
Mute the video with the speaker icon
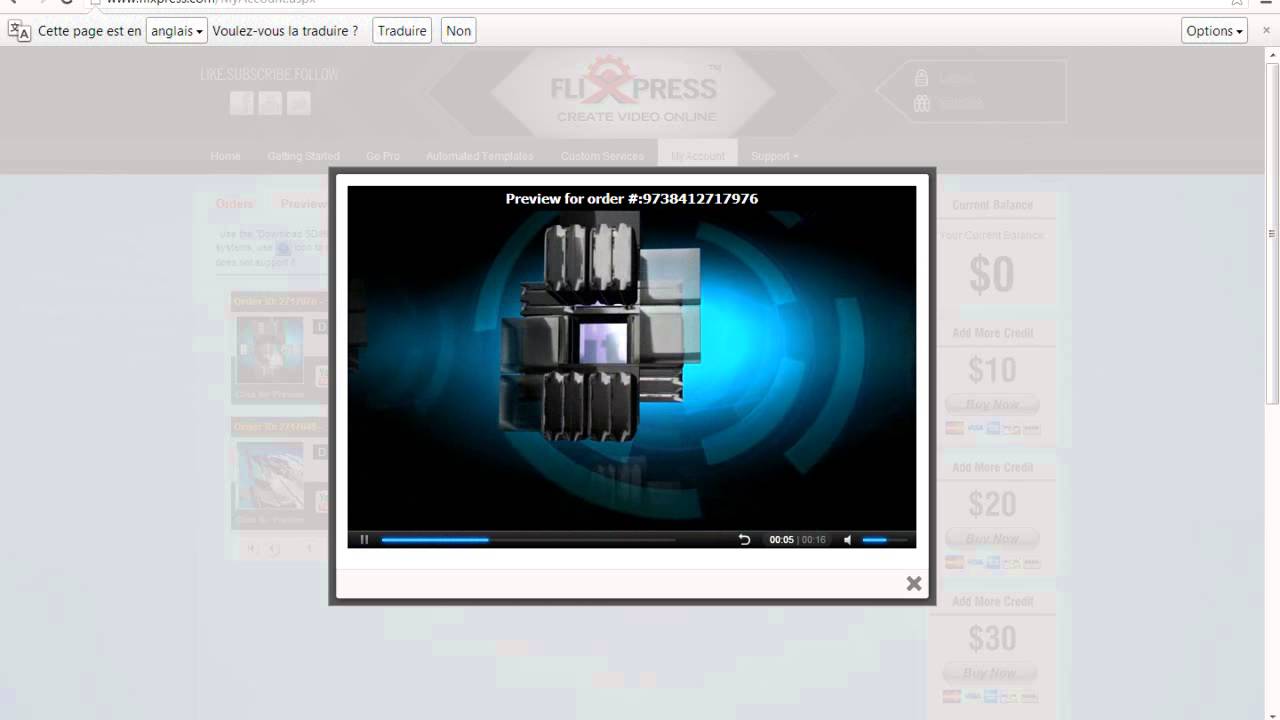coord(848,540)
